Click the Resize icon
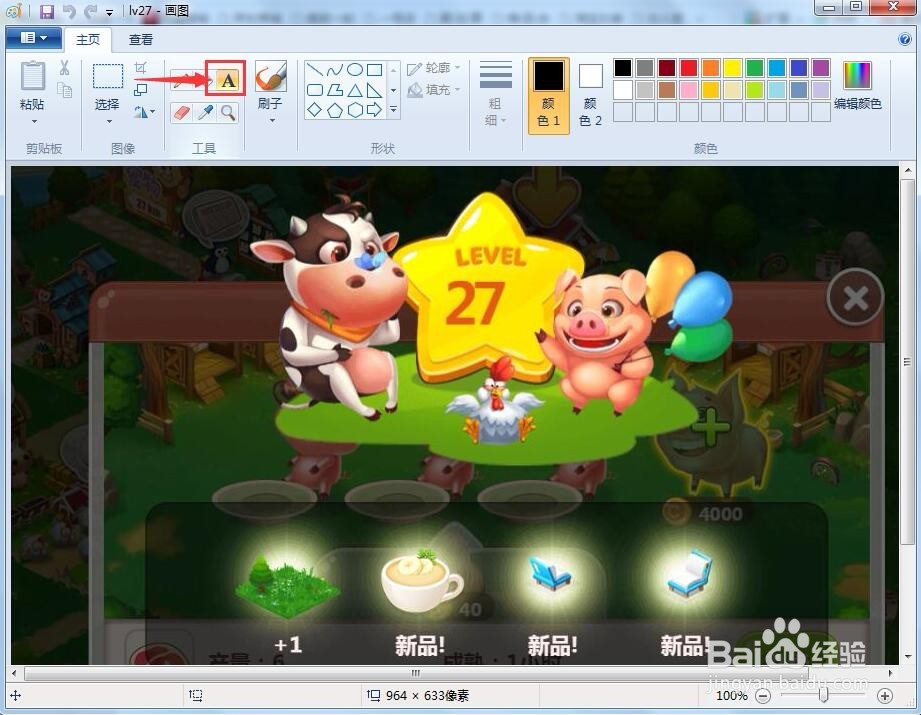Viewport: 921px width, 715px height. (x=140, y=90)
